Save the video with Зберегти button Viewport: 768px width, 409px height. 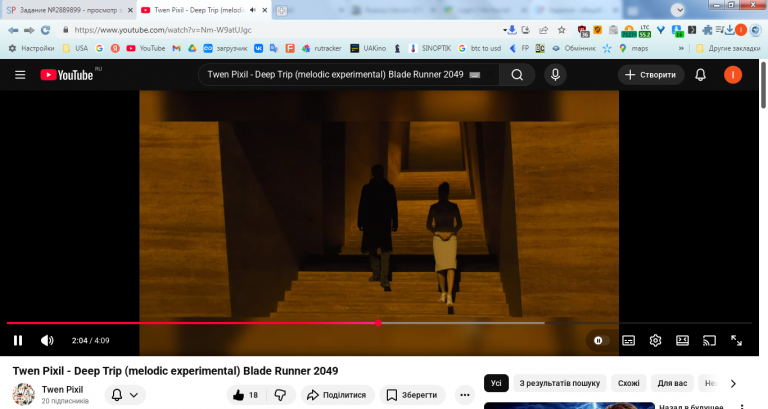(x=412, y=395)
